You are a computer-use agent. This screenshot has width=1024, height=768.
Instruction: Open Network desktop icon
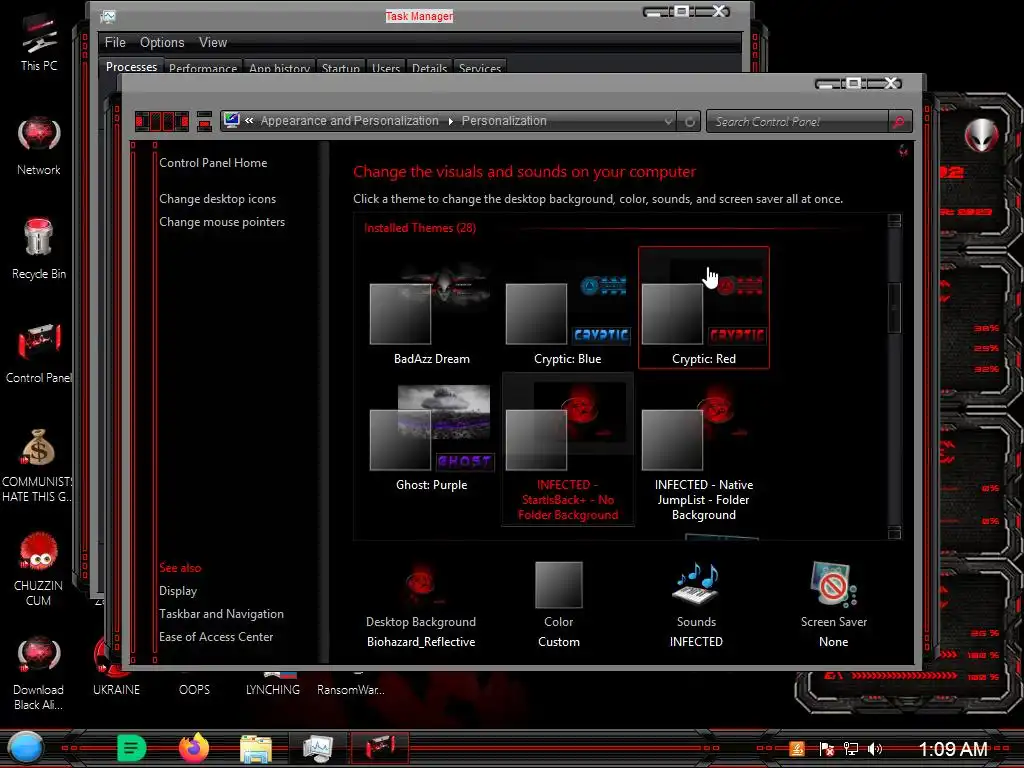coord(39,145)
